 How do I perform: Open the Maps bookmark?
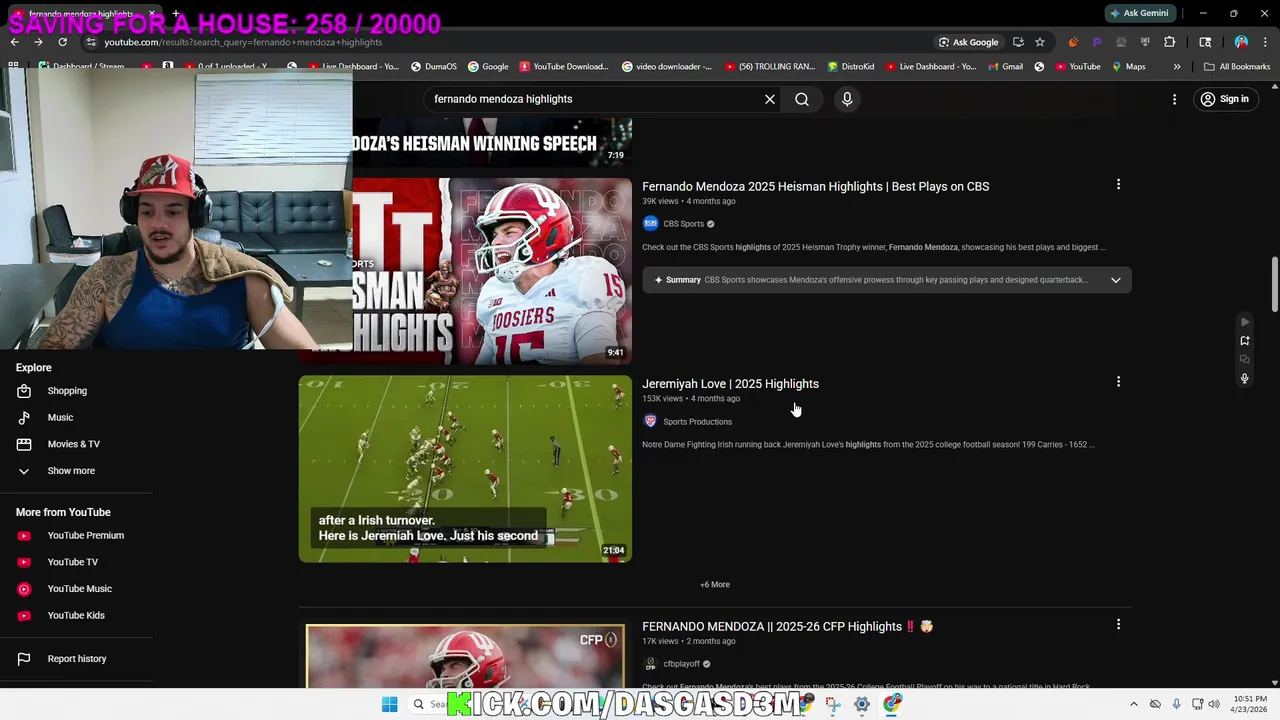click(1129, 67)
